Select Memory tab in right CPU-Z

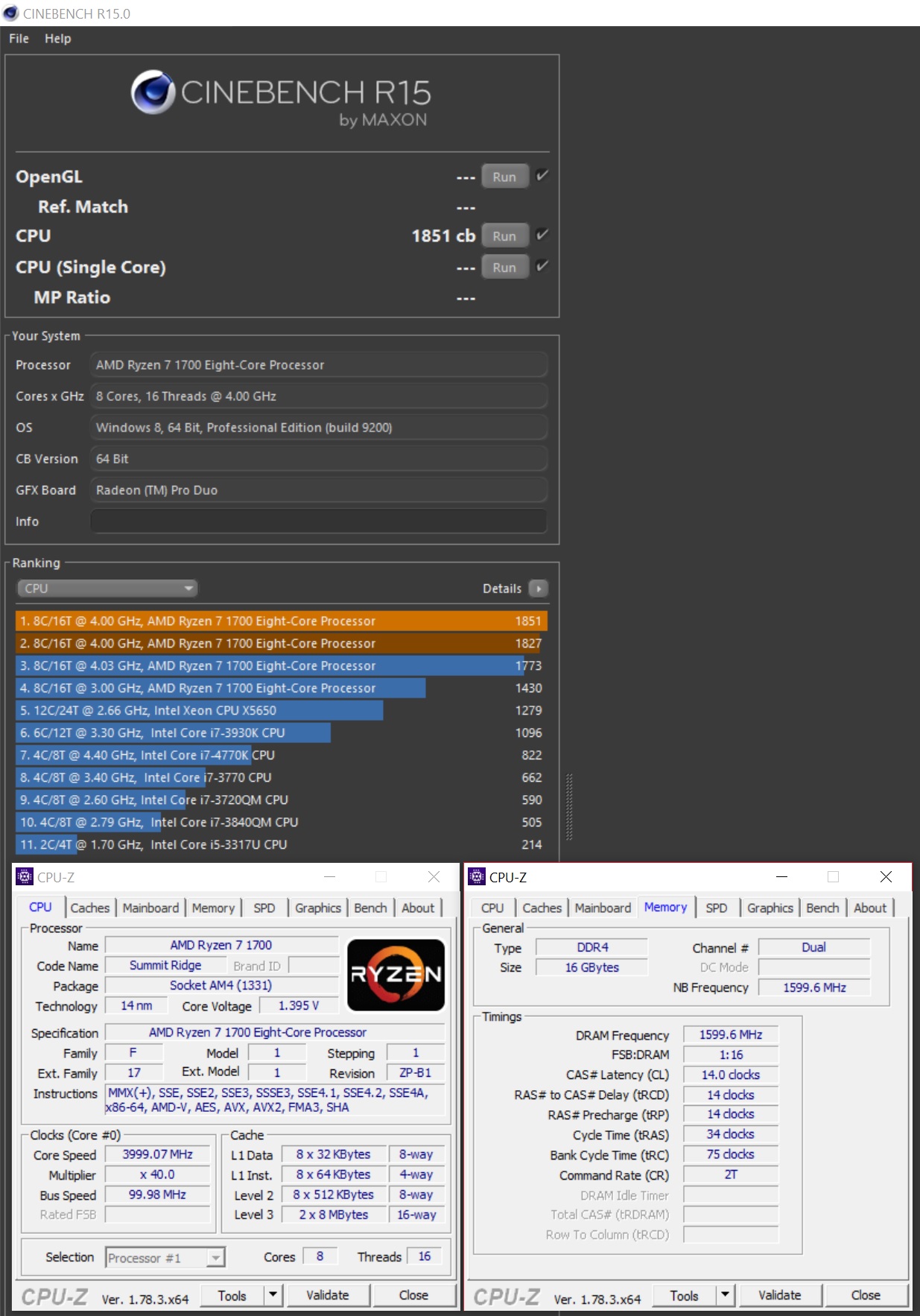click(x=666, y=907)
